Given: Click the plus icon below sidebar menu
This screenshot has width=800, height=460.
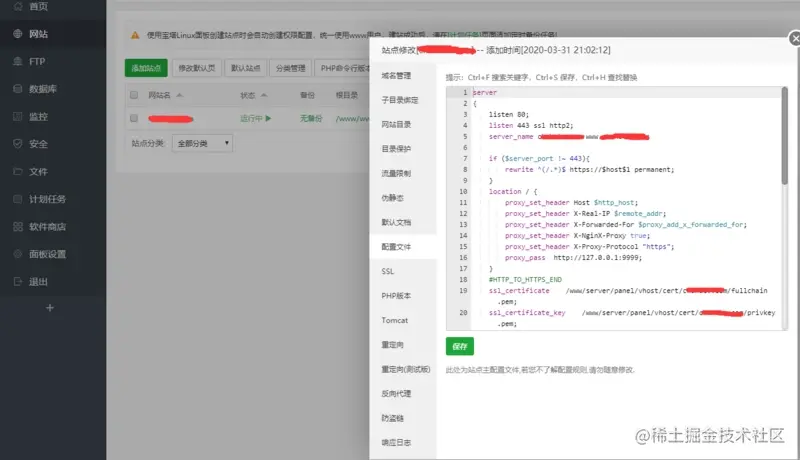Looking at the screenshot, I should (x=50, y=308).
